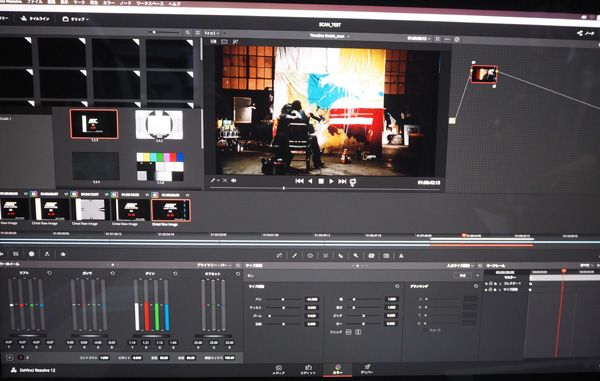
Task: Open the Key palette icon
Action: [355, 256]
